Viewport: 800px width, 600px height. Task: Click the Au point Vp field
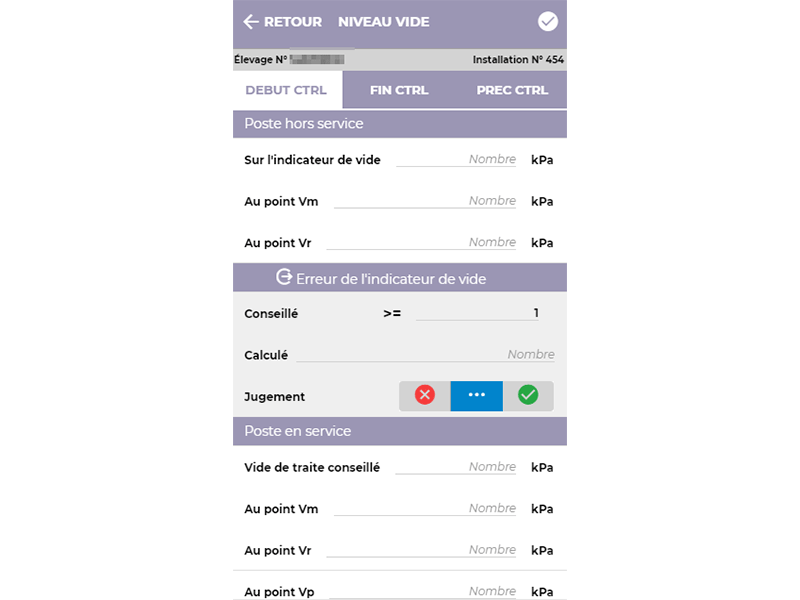423,591
